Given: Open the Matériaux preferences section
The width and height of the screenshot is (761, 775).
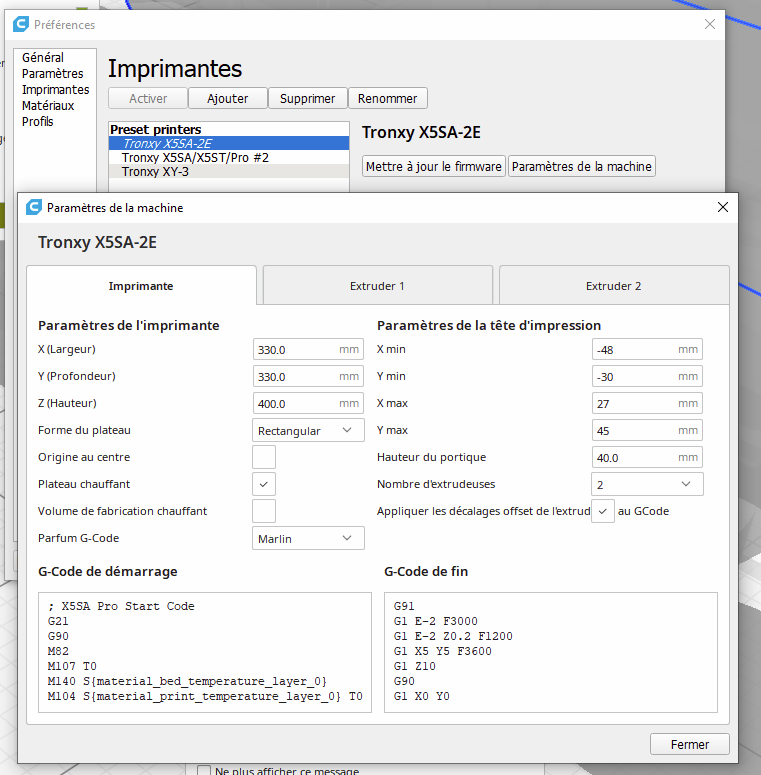Looking at the screenshot, I should (48, 106).
